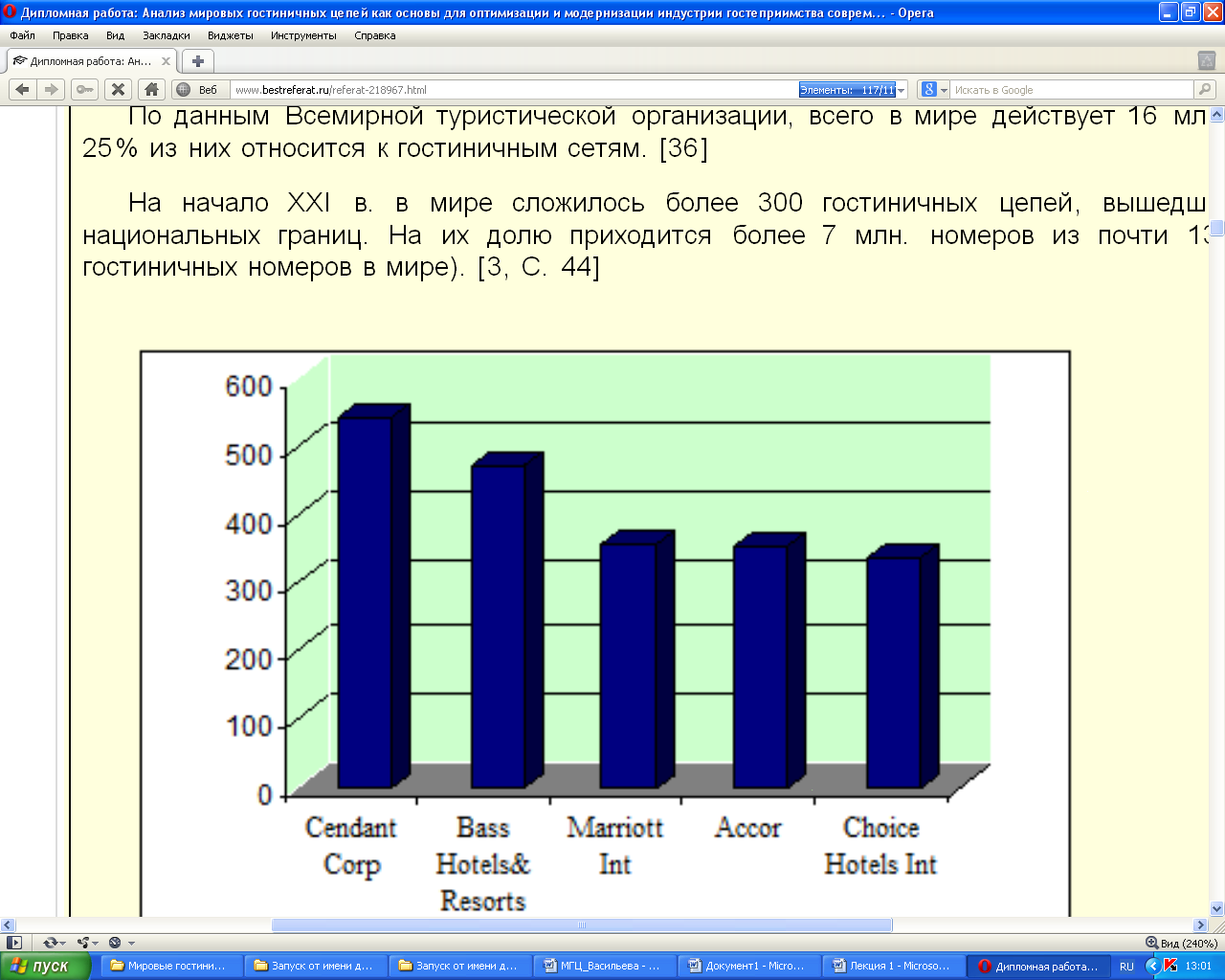The width and height of the screenshot is (1225, 980).
Task: Open the 'Правка' menu
Action: tap(71, 35)
